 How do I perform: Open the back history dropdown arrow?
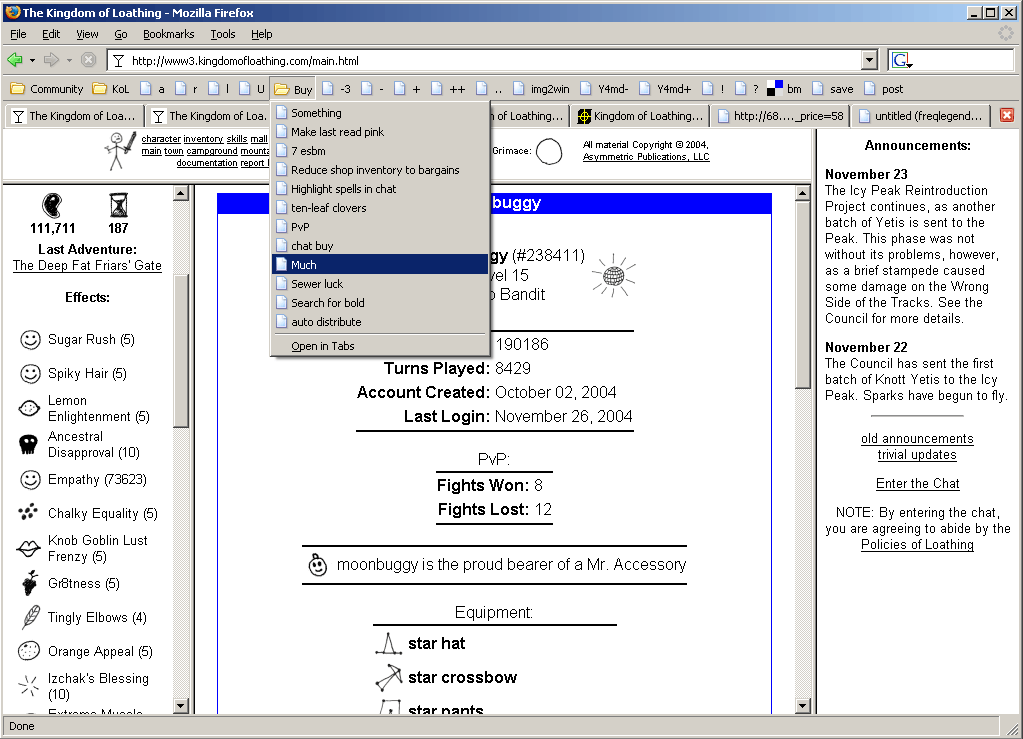tap(32, 61)
